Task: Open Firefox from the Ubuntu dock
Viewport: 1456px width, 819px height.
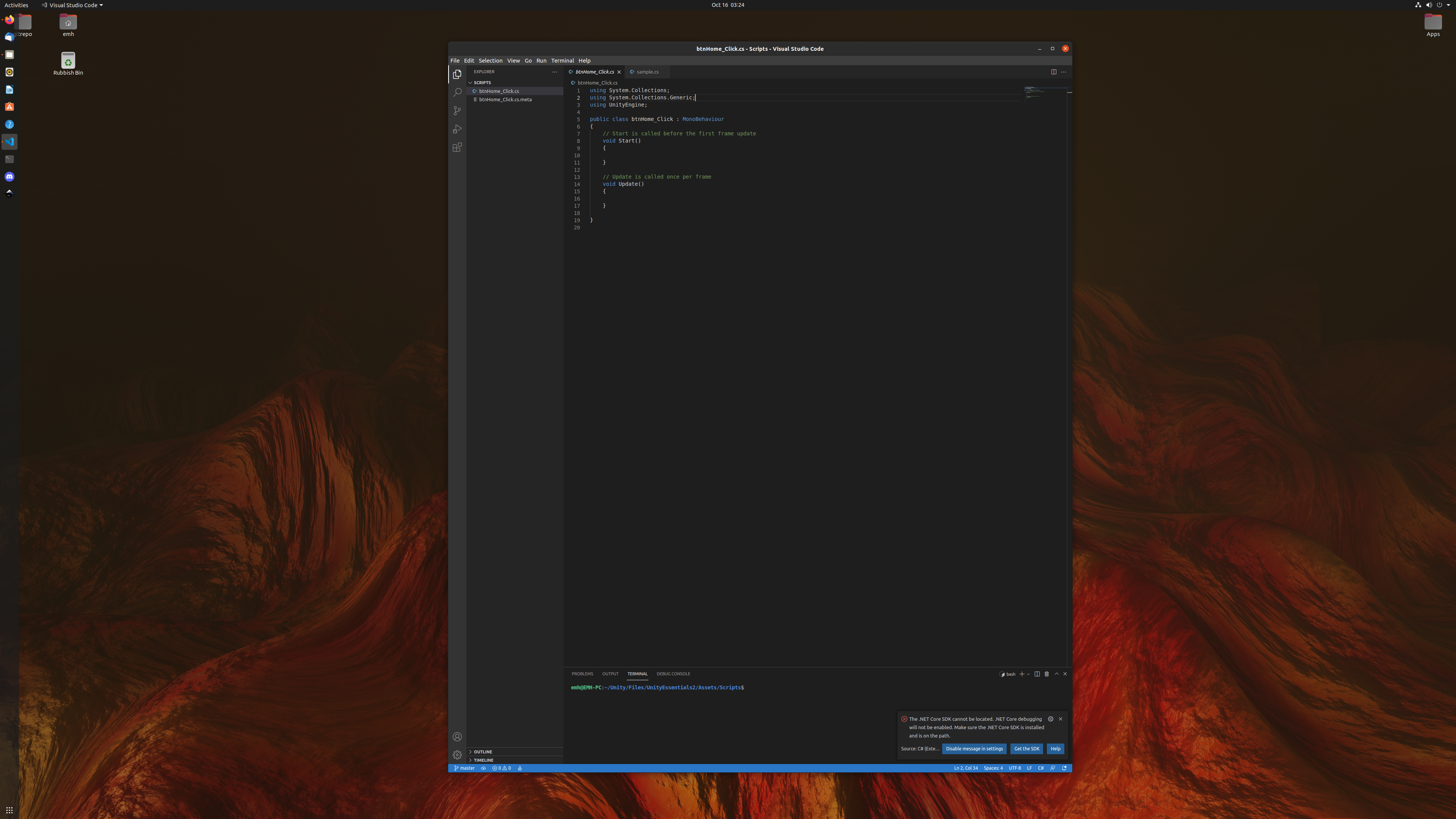Action: 9,20
